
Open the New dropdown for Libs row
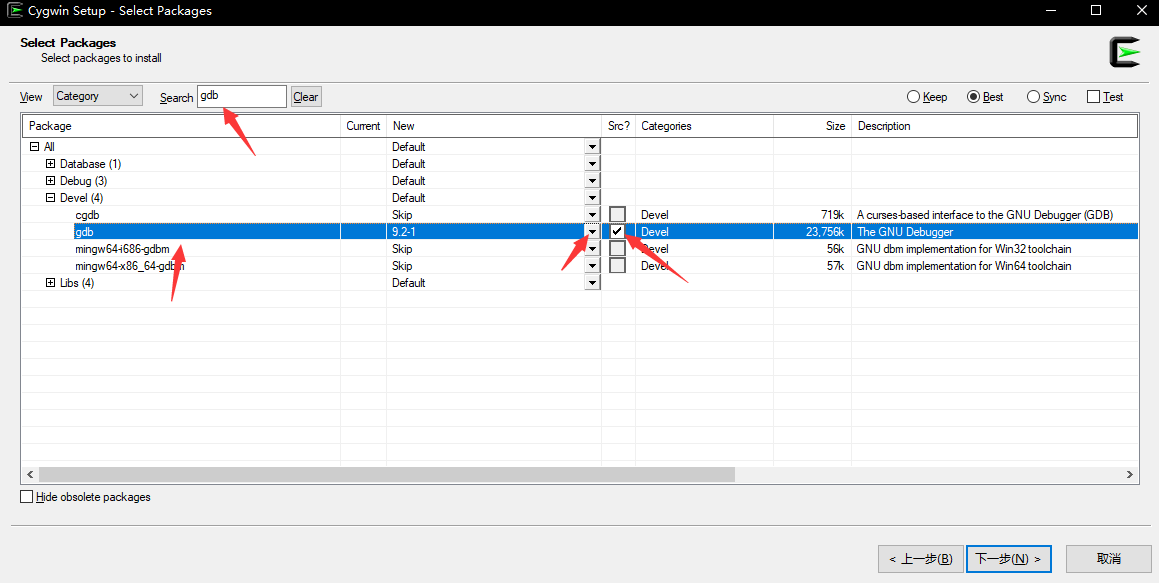pyautogui.click(x=592, y=282)
